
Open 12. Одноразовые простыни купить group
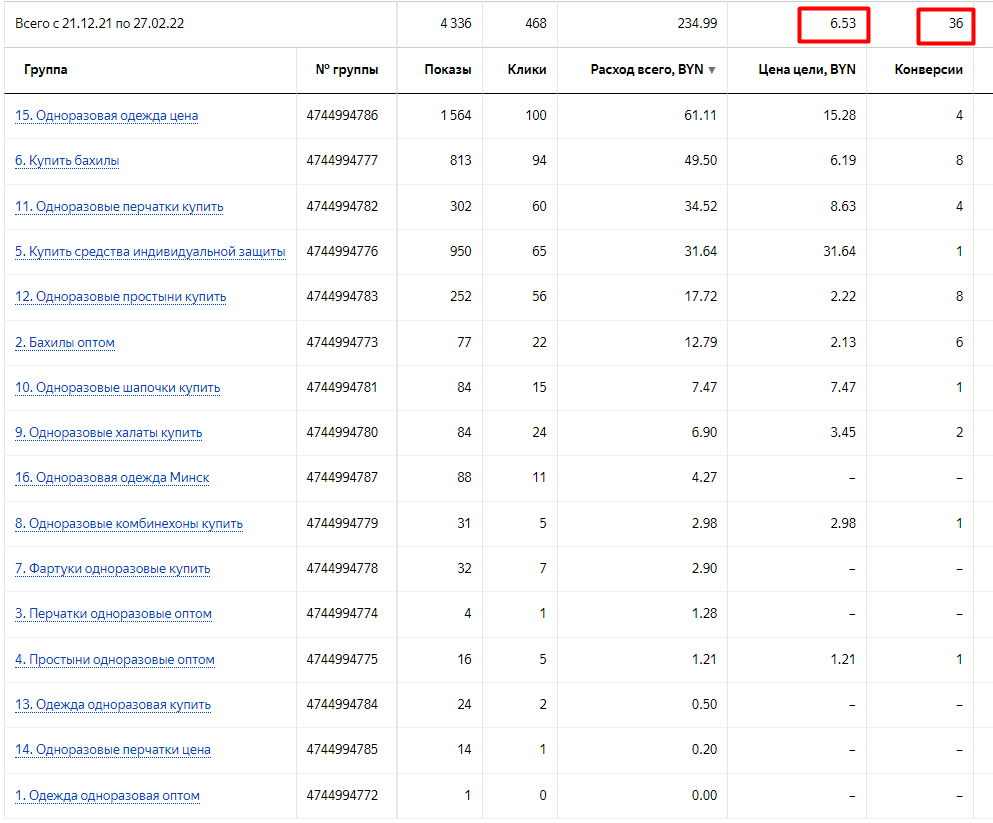120,297
